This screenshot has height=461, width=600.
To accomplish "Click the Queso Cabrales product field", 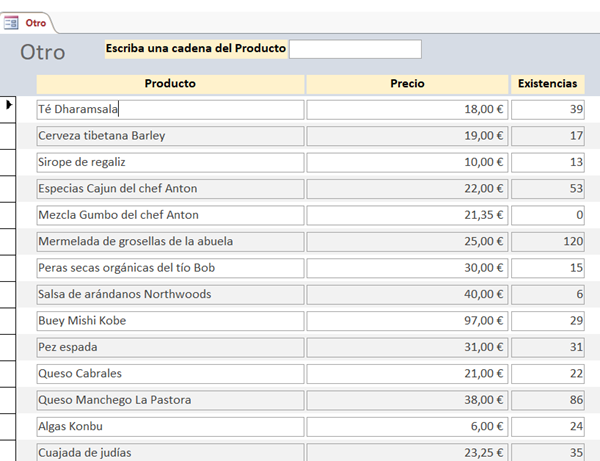I will (x=170, y=373).
